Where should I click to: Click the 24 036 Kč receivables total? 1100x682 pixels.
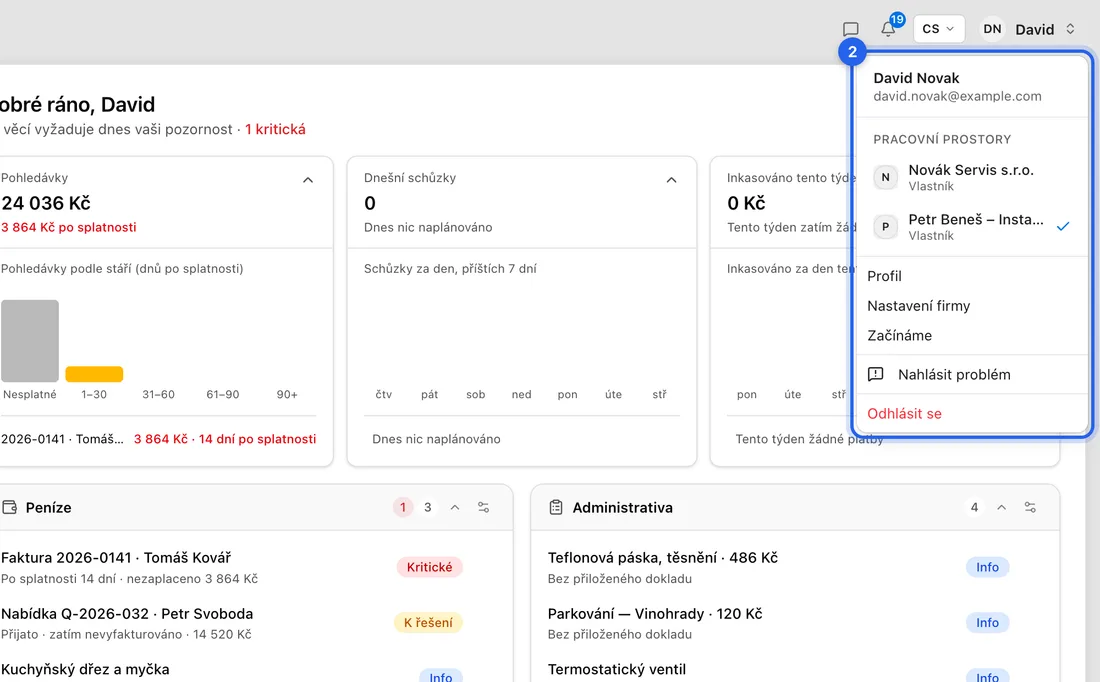[x=46, y=203]
